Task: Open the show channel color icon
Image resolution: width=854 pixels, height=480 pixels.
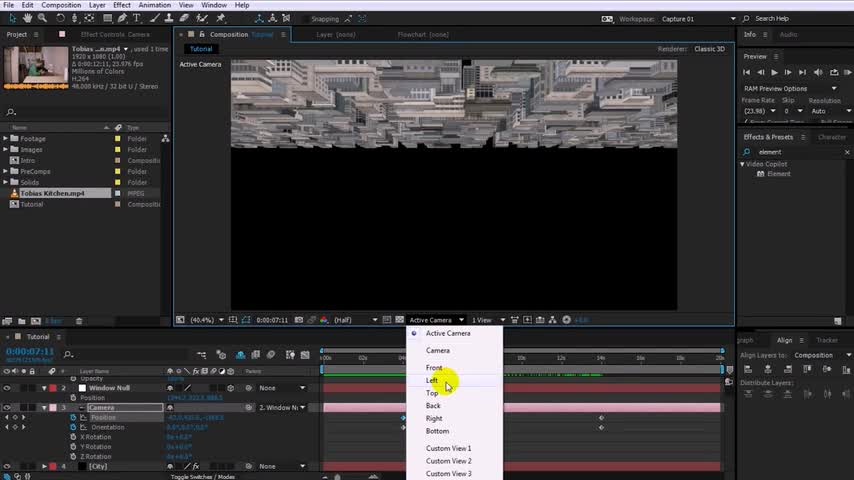Action: tap(324, 320)
